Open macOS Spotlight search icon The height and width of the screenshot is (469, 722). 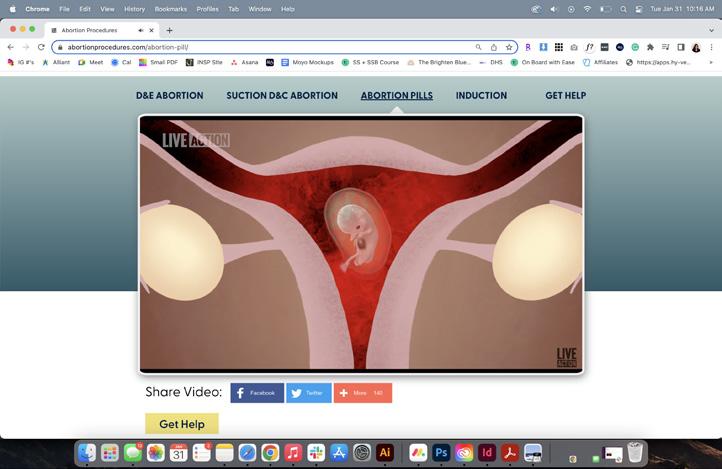pos(623,9)
